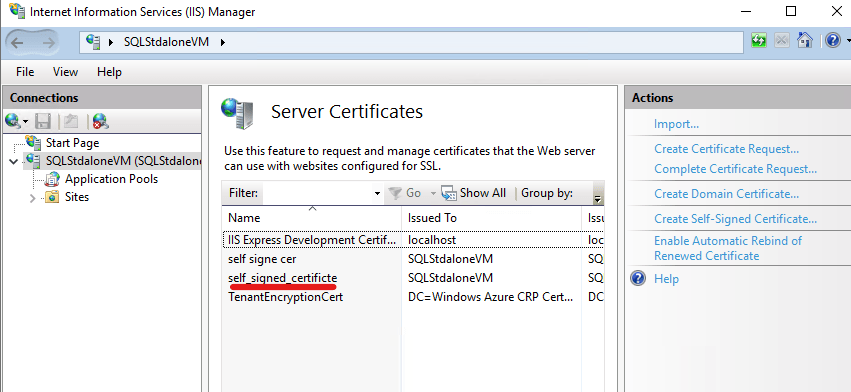Maximize the IIS Manager window
Screen dimensions: 851x392
tap(791, 11)
